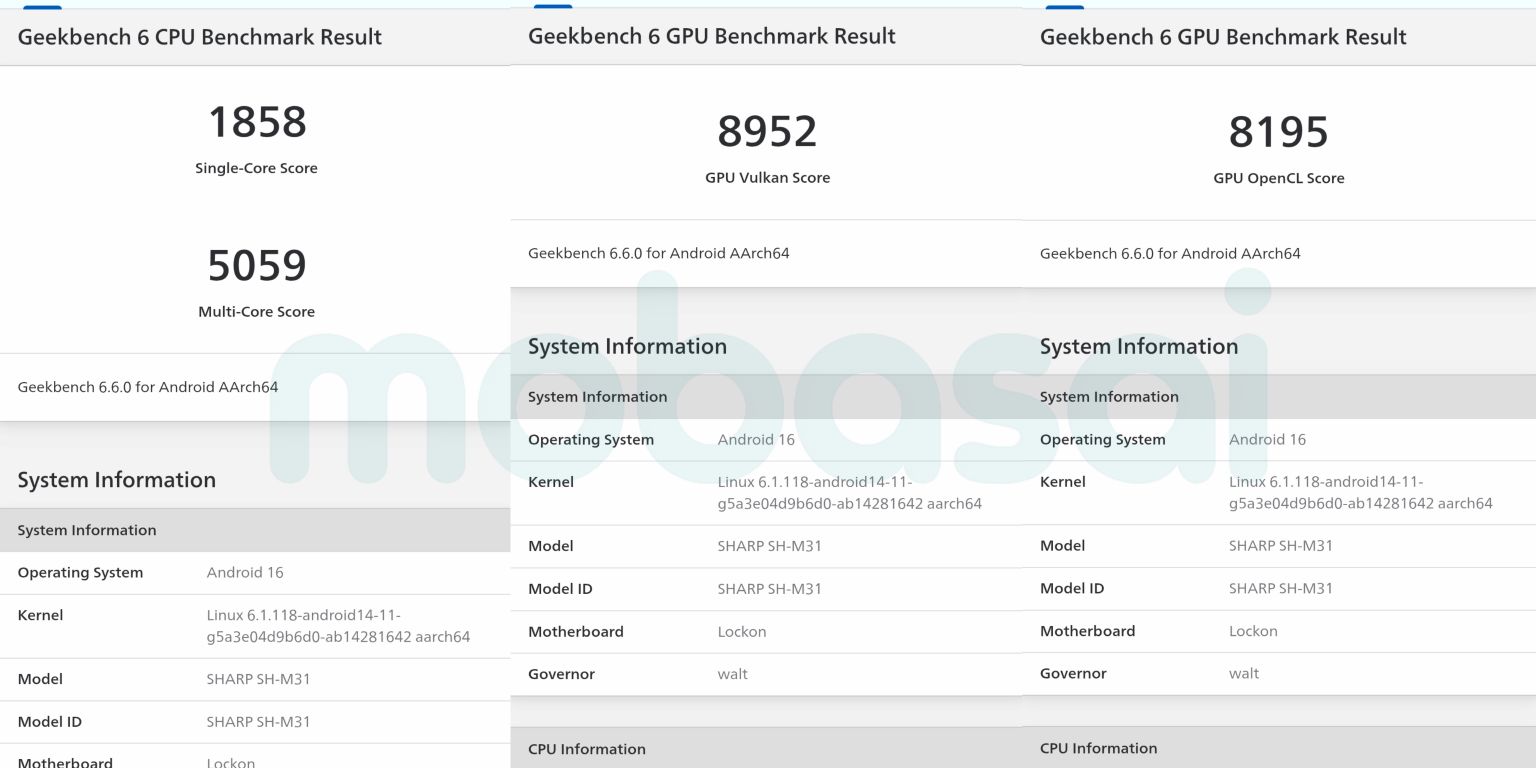Image resolution: width=1536 pixels, height=768 pixels.
Task: Expand the CPU Information section in the right panel
Action: coord(1098,748)
